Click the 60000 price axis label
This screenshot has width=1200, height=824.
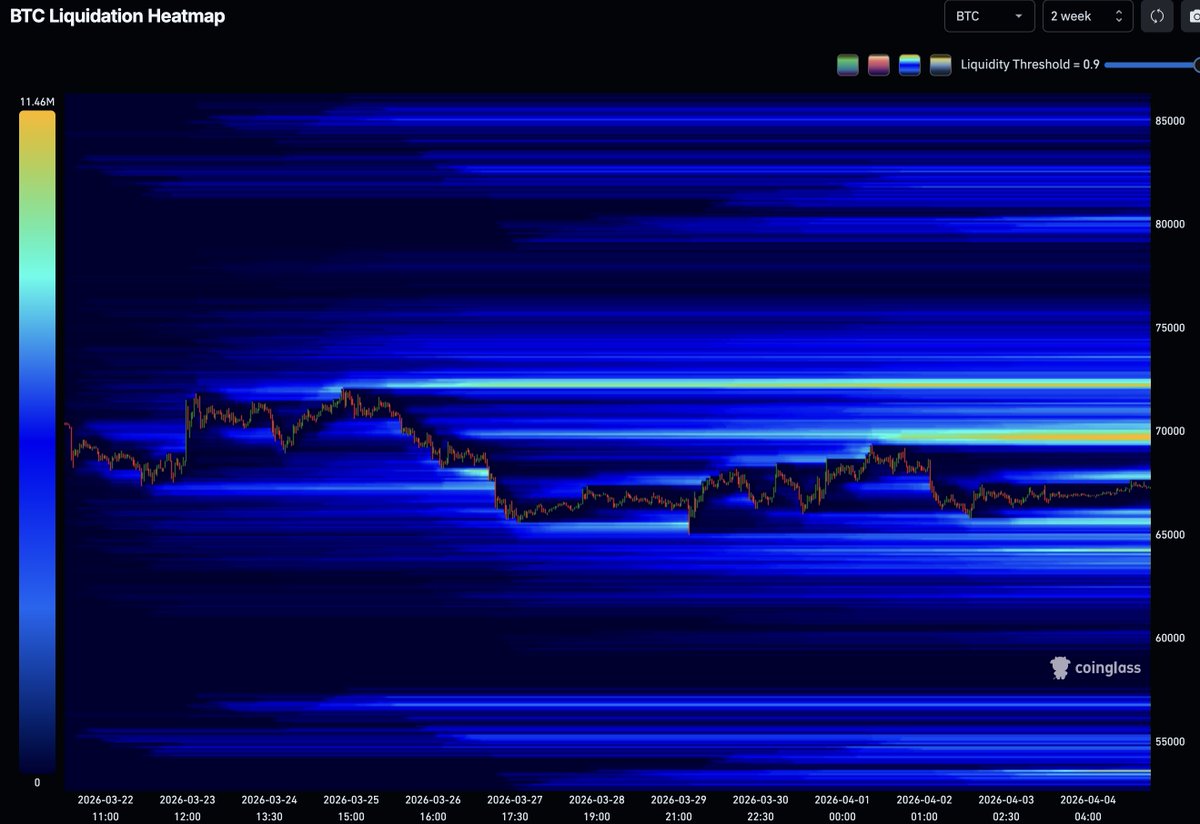(x=1170, y=638)
